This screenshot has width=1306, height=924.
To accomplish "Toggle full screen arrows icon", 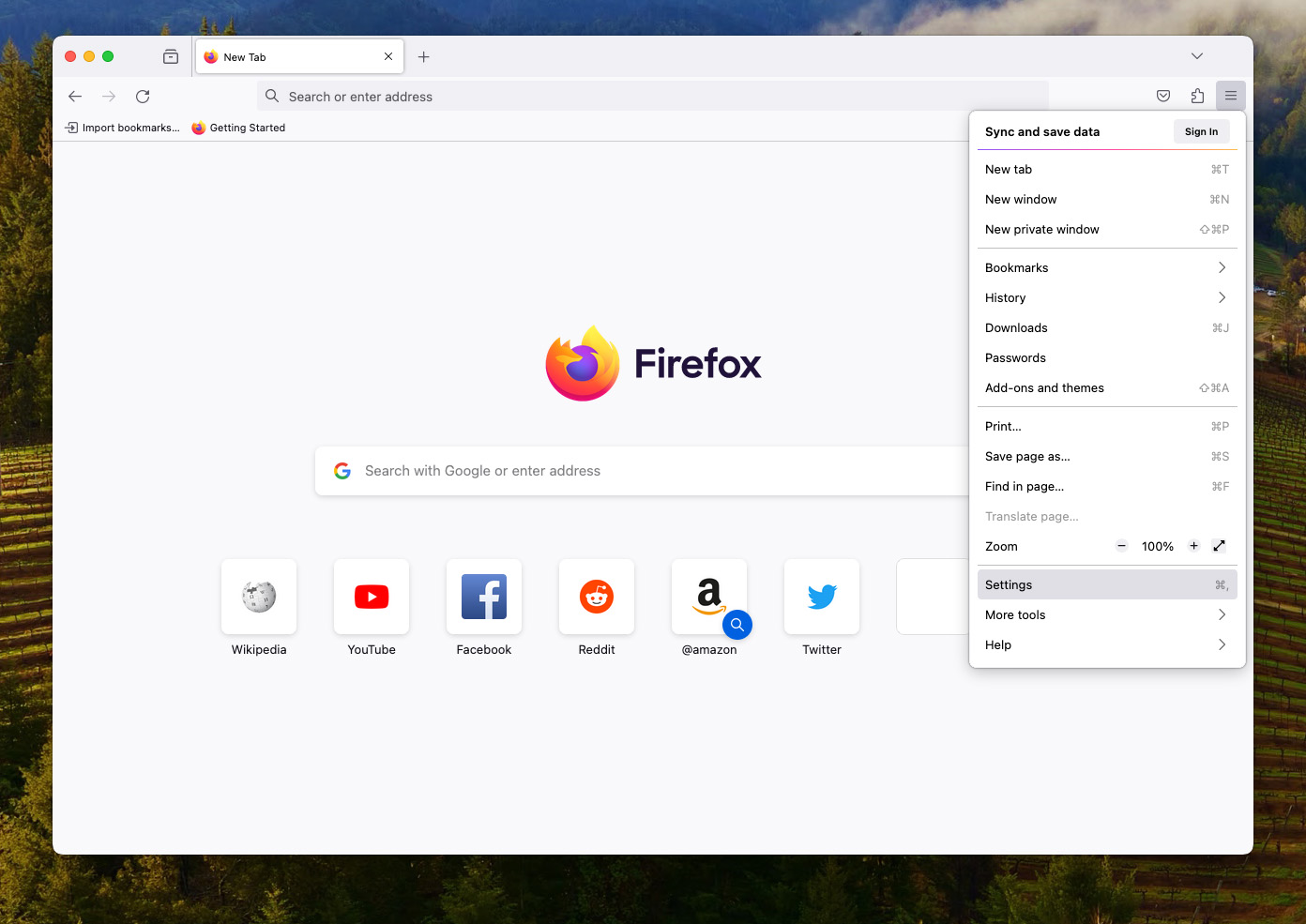I will tap(1220, 546).
